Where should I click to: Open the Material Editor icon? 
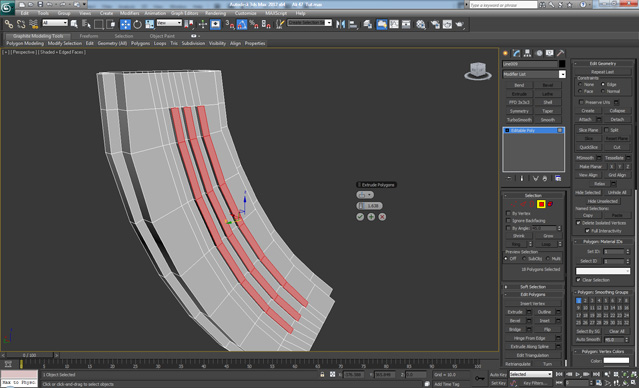pos(421,24)
